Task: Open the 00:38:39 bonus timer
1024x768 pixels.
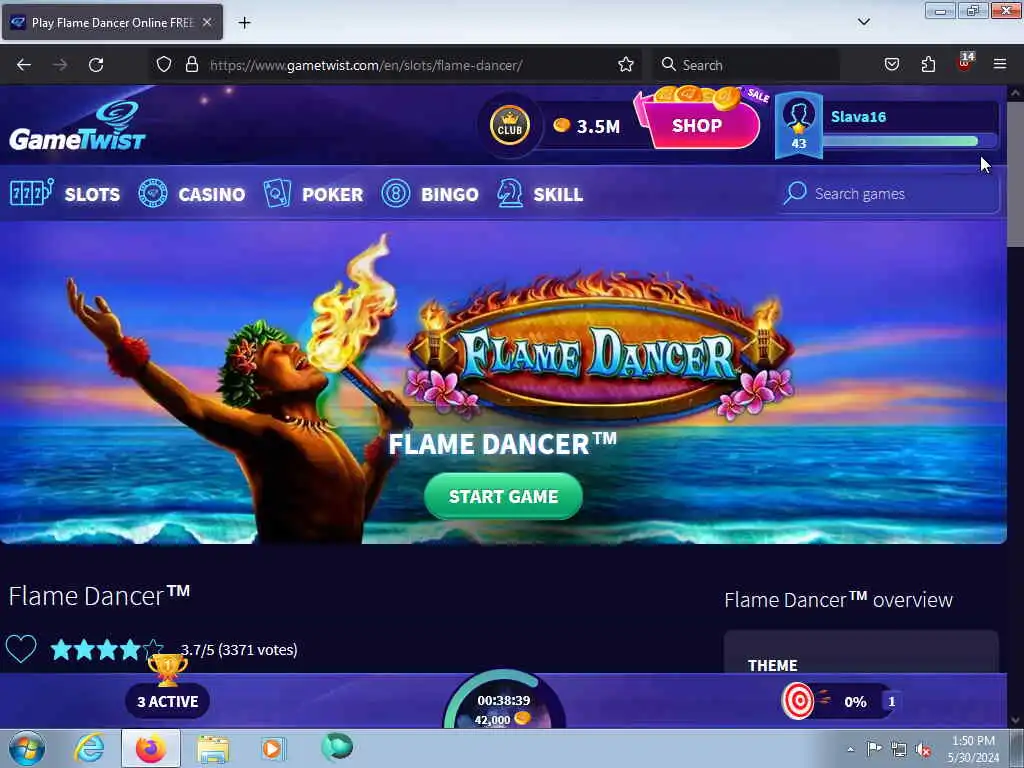Action: 504,701
